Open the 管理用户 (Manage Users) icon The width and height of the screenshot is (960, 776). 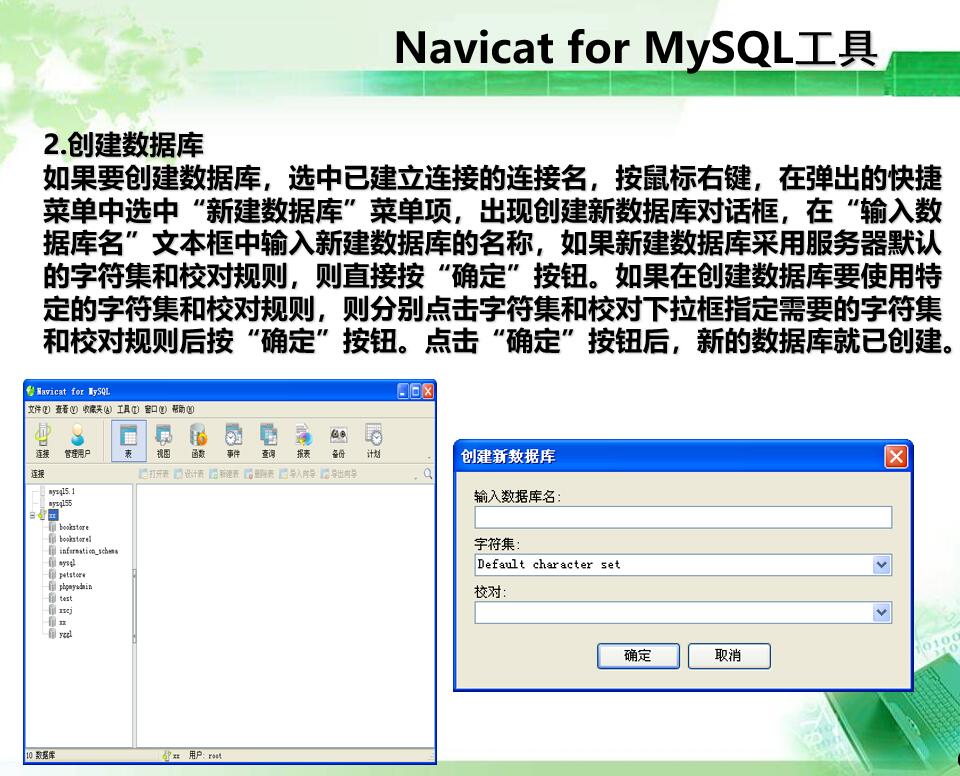tap(77, 440)
